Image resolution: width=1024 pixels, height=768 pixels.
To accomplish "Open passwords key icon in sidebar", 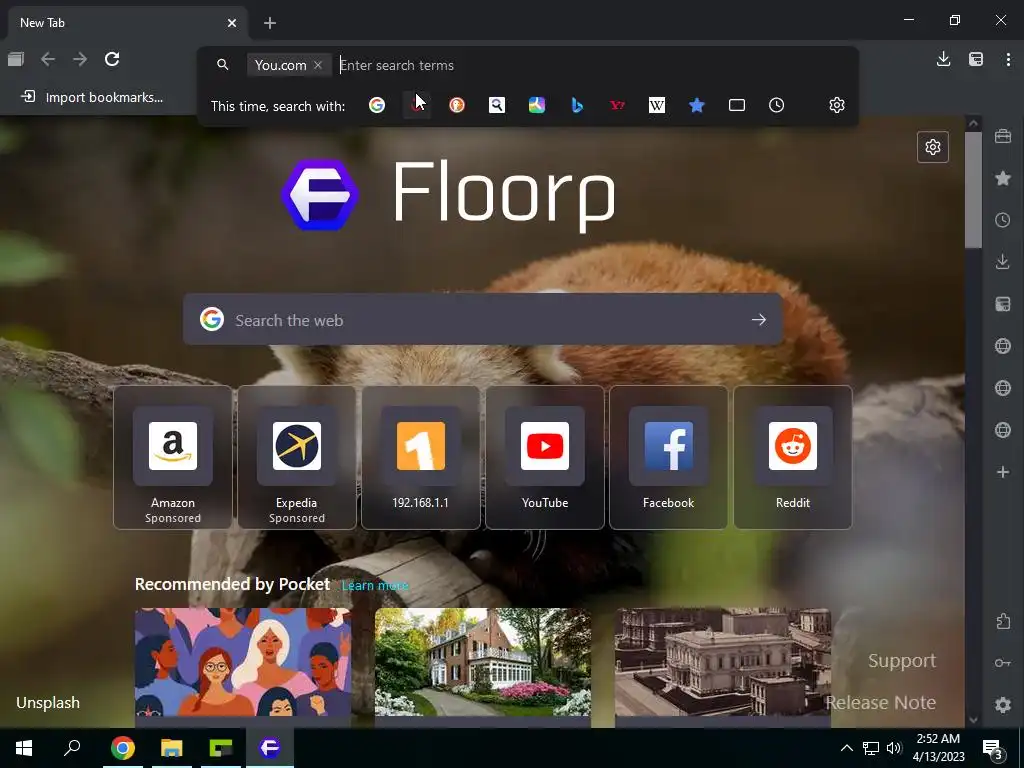I will (x=1002, y=663).
